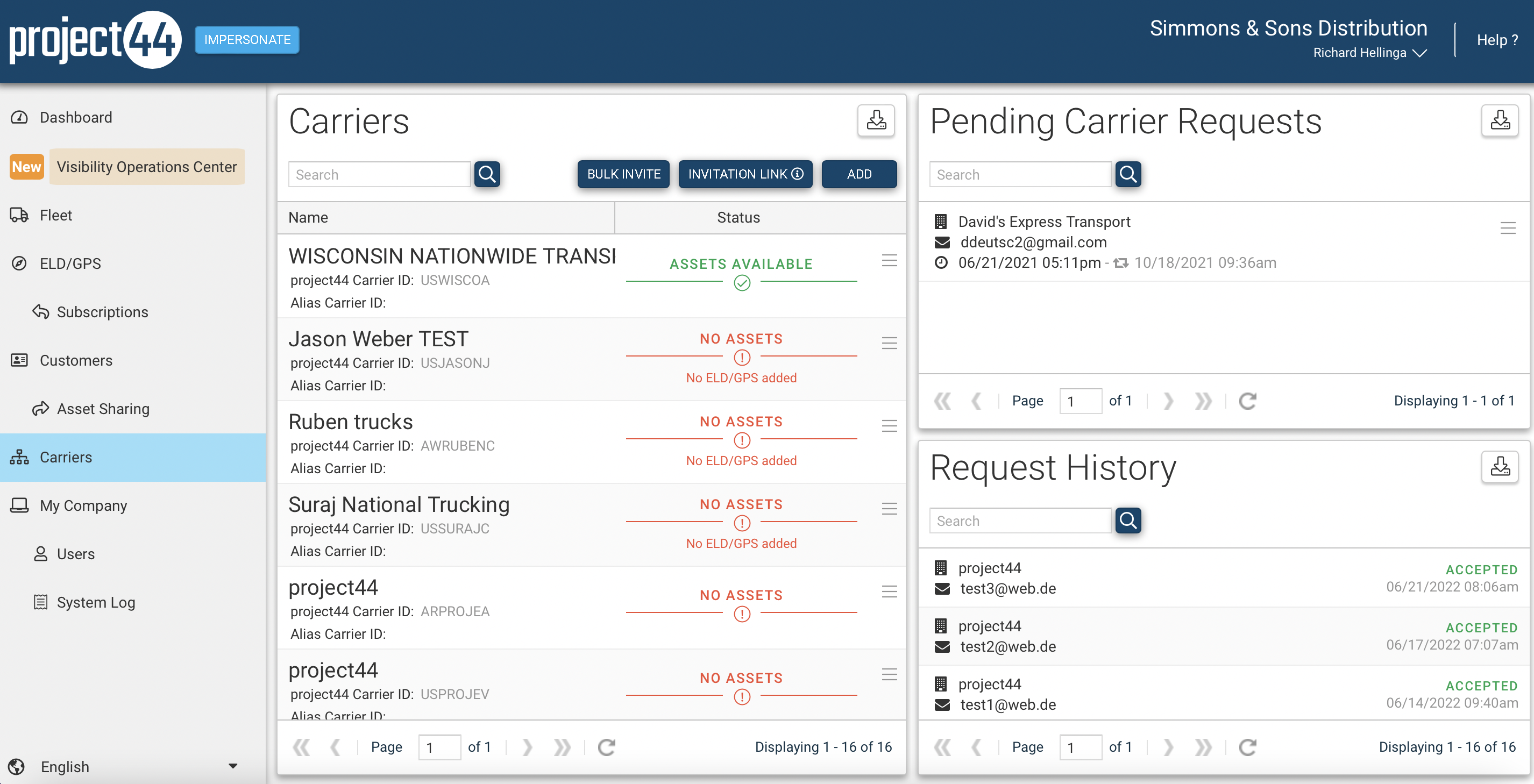This screenshot has height=784, width=1534.
Task: Open Users in the sidebar
Action: tap(133, 554)
